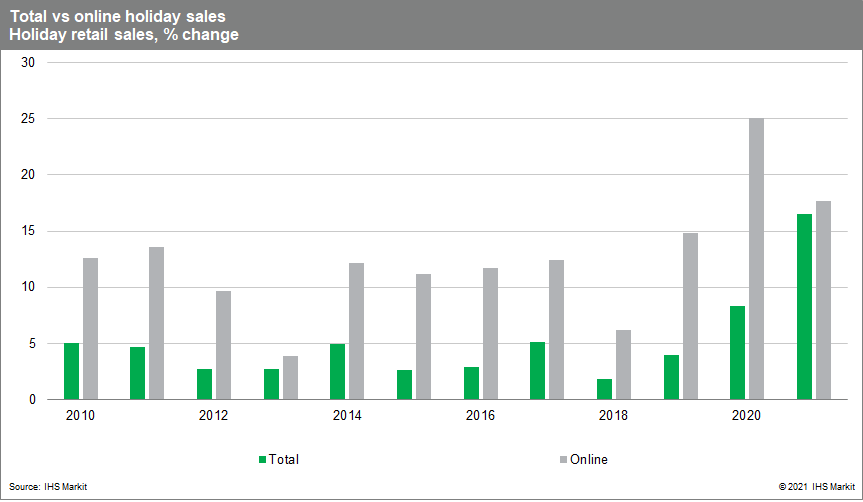Click the 'Holiday retail sales, % change' subtitle
Image resolution: width=863 pixels, height=502 pixels.
click(x=124, y=35)
